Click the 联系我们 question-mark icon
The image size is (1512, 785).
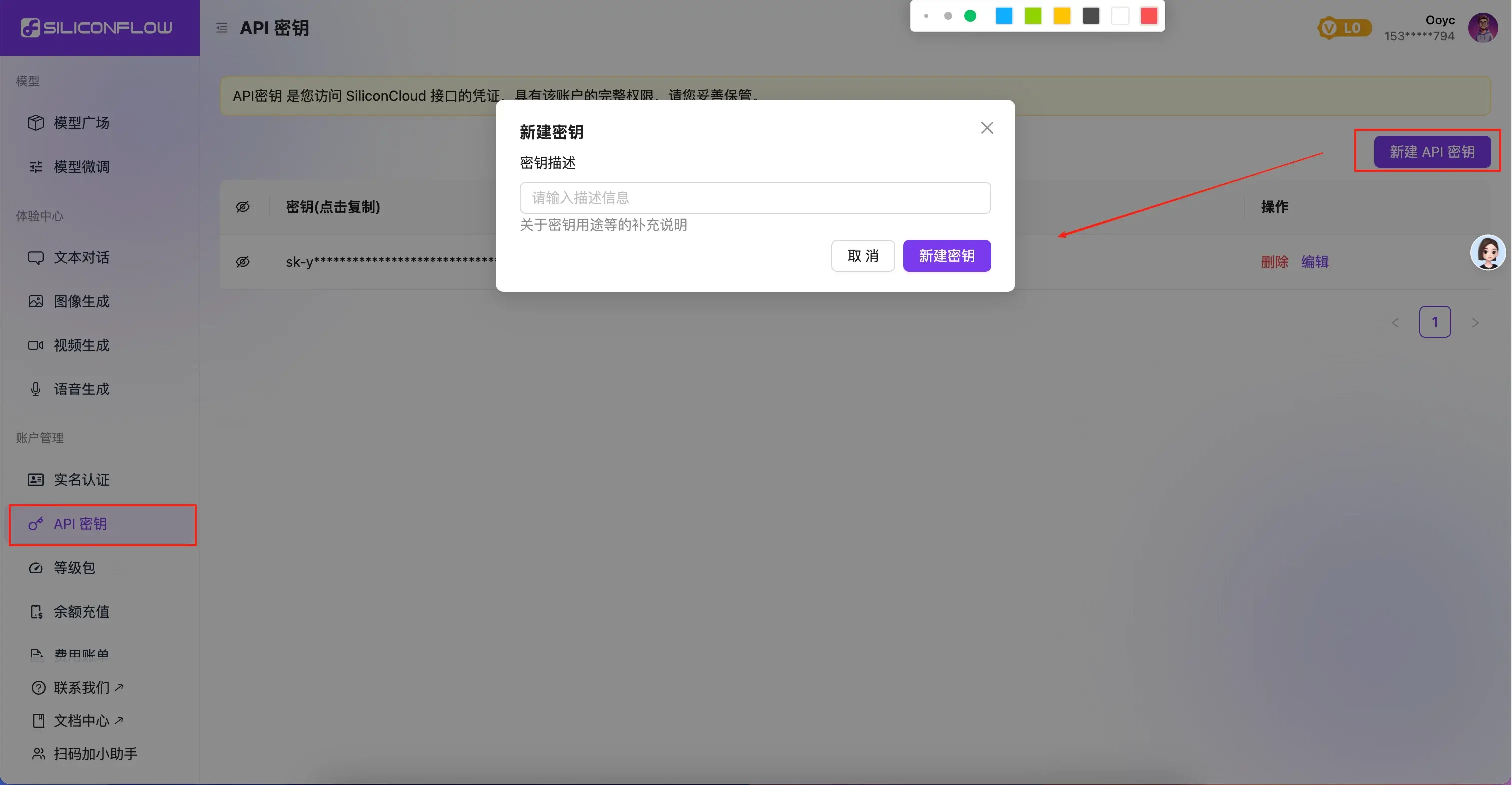point(39,688)
